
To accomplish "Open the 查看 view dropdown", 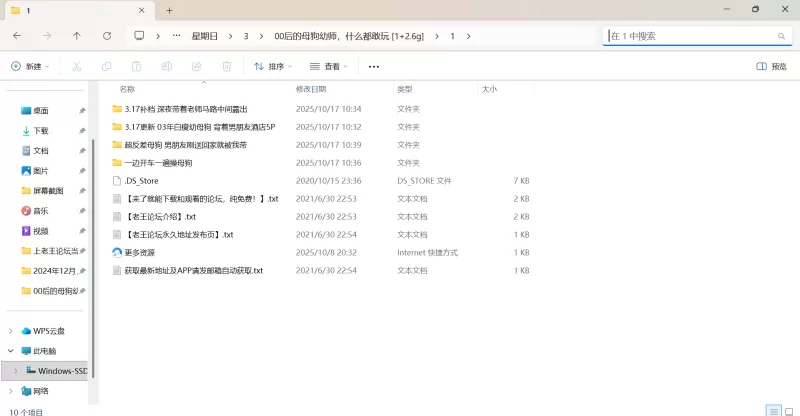I will (329, 67).
